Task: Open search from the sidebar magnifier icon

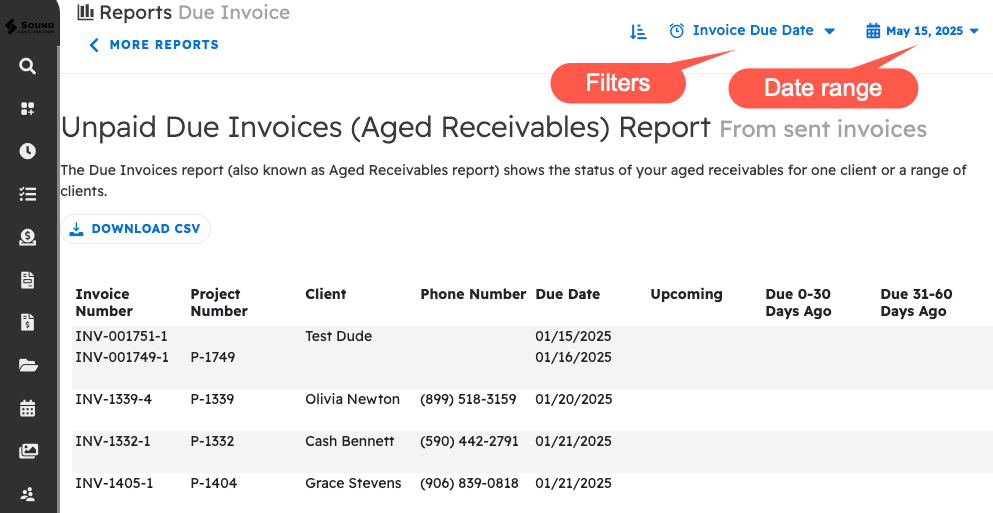Action: click(28, 66)
